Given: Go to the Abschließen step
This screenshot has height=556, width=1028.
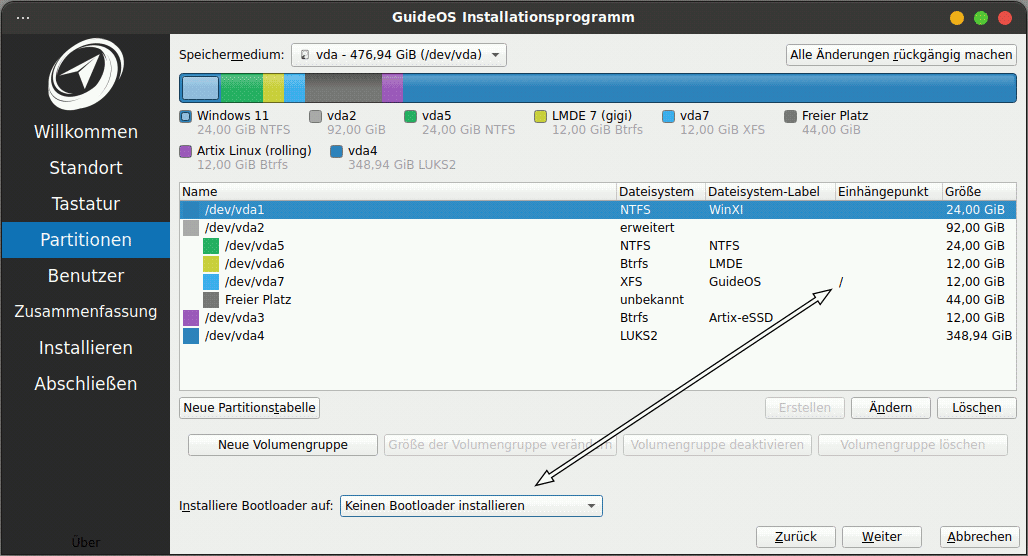Looking at the screenshot, I should [x=86, y=384].
